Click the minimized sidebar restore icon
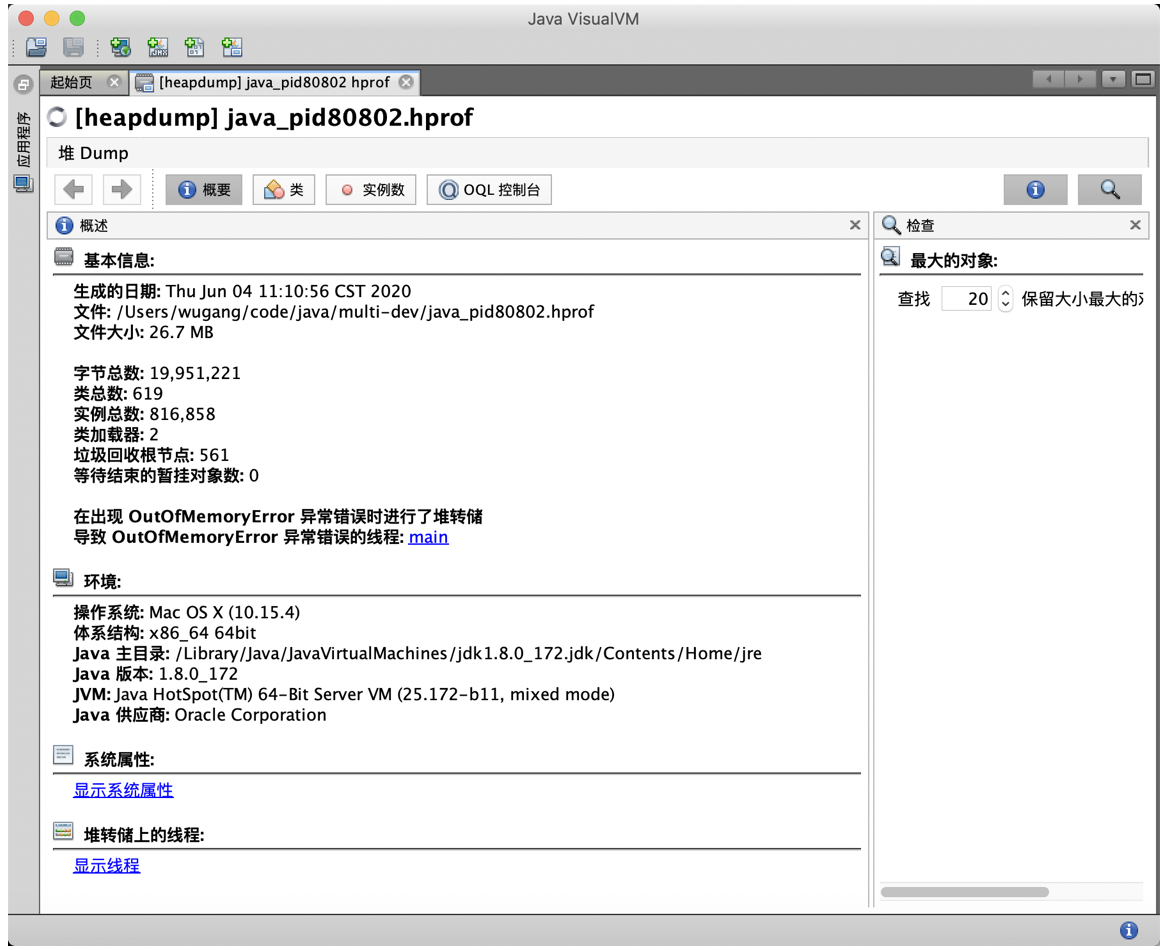Image resolution: width=1170 pixels, height=950 pixels. click(24, 84)
